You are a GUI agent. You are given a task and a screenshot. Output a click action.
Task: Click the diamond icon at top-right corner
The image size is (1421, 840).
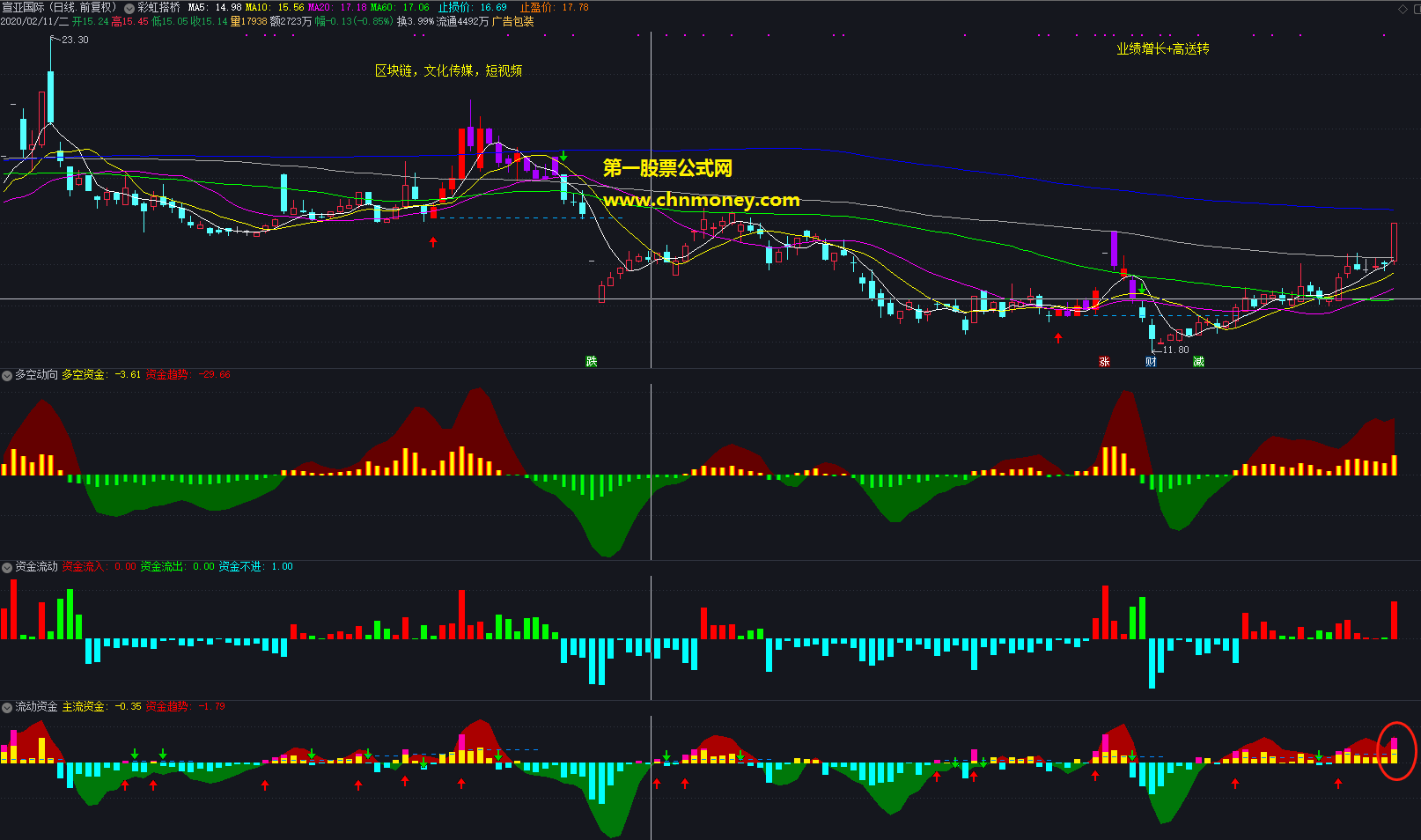point(1403,9)
